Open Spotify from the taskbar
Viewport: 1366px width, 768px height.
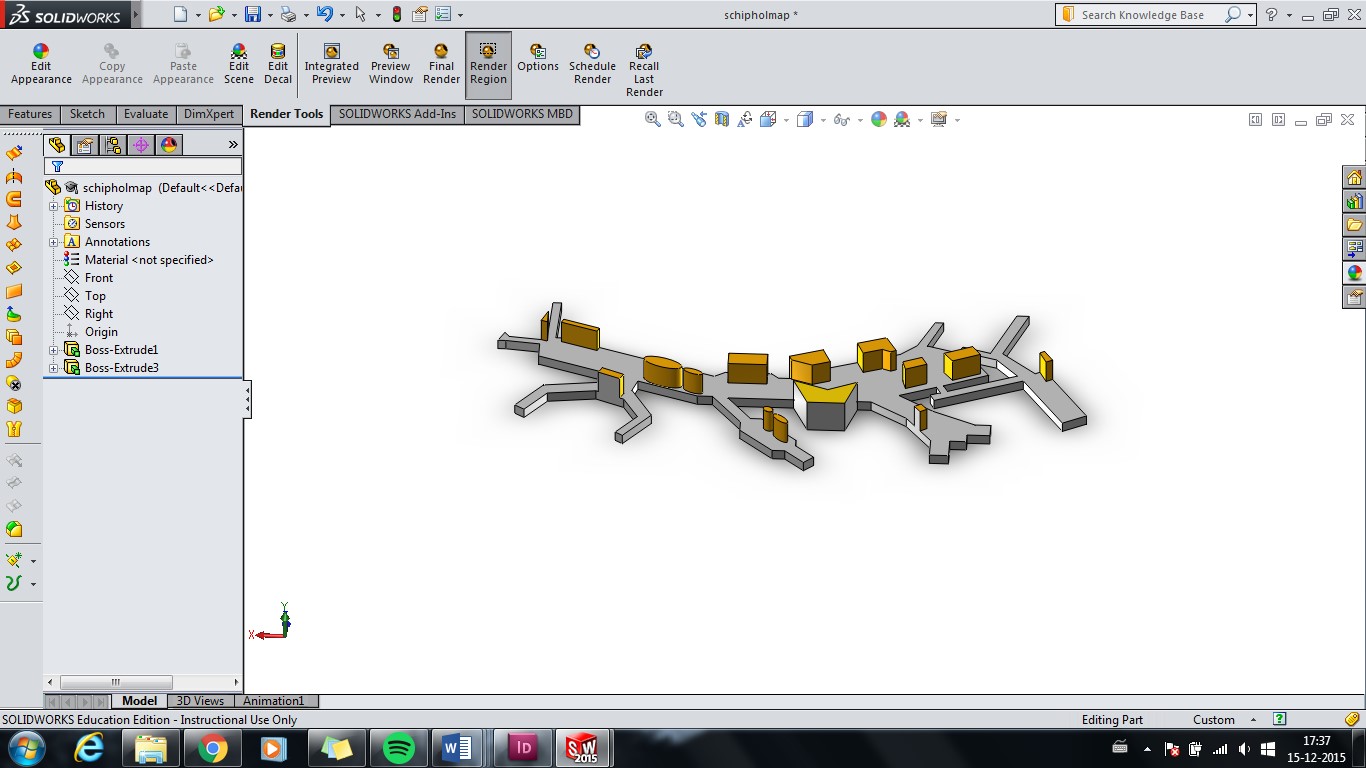(x=399, y=748)
